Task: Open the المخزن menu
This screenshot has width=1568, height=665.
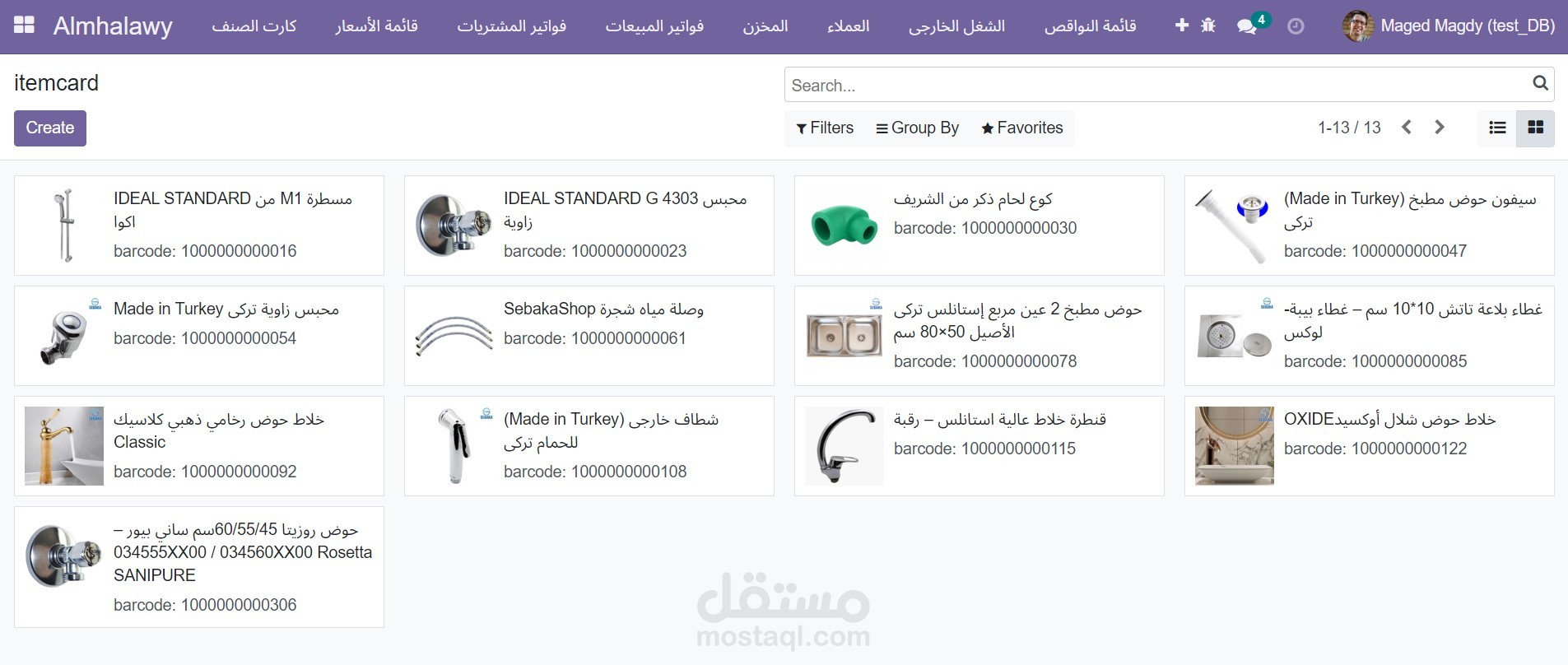Action: pyautogui.click(x=765, y=26)
